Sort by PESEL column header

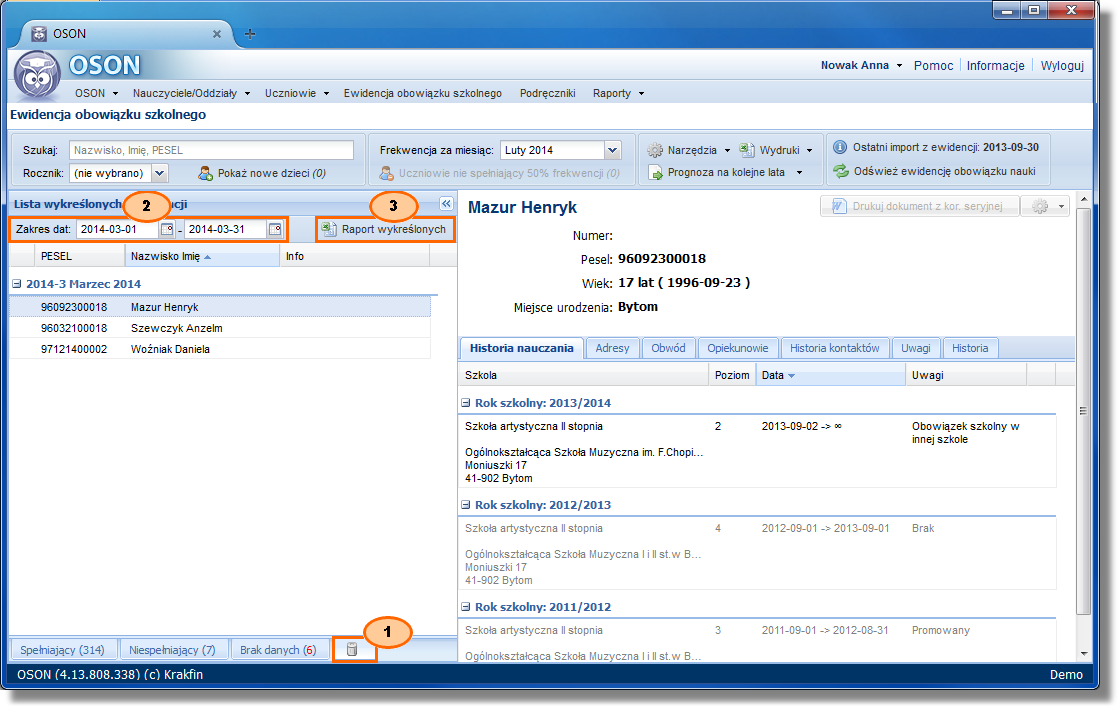point(79,256)
